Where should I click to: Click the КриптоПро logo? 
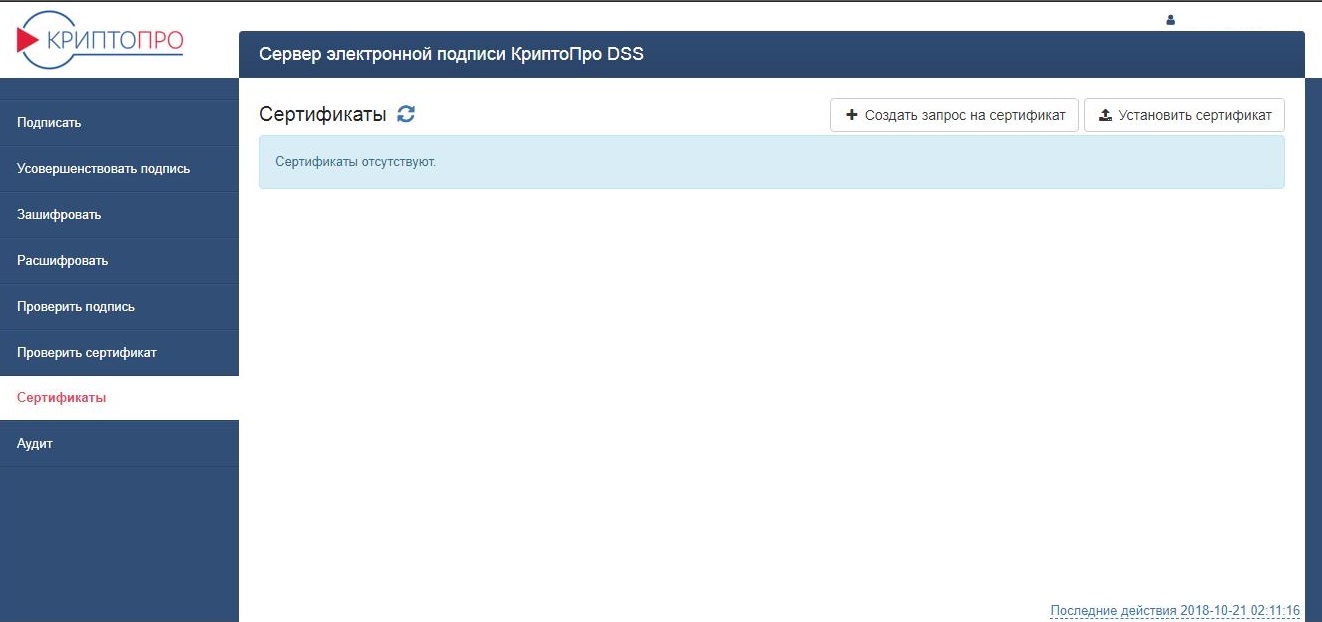click(x=101, y=39)
